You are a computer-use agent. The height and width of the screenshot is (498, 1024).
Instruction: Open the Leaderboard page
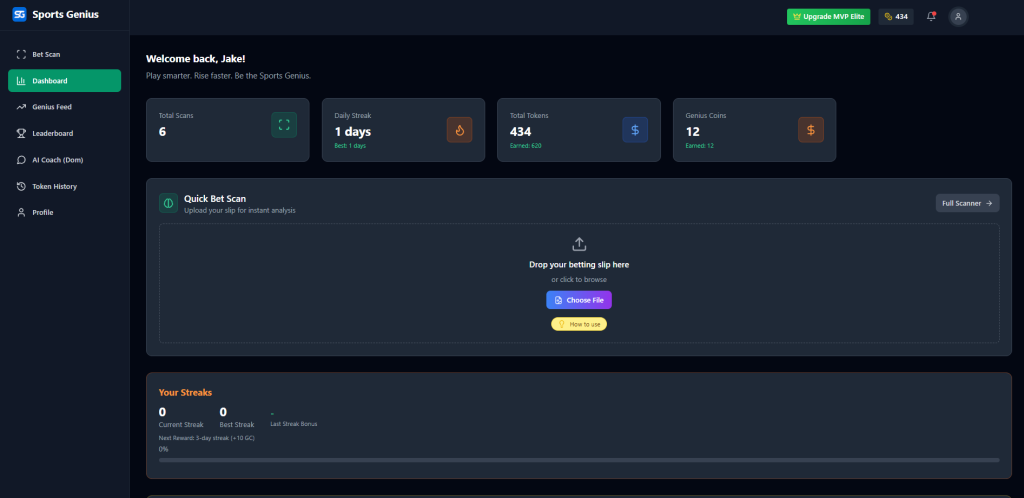tap(52, 133)
